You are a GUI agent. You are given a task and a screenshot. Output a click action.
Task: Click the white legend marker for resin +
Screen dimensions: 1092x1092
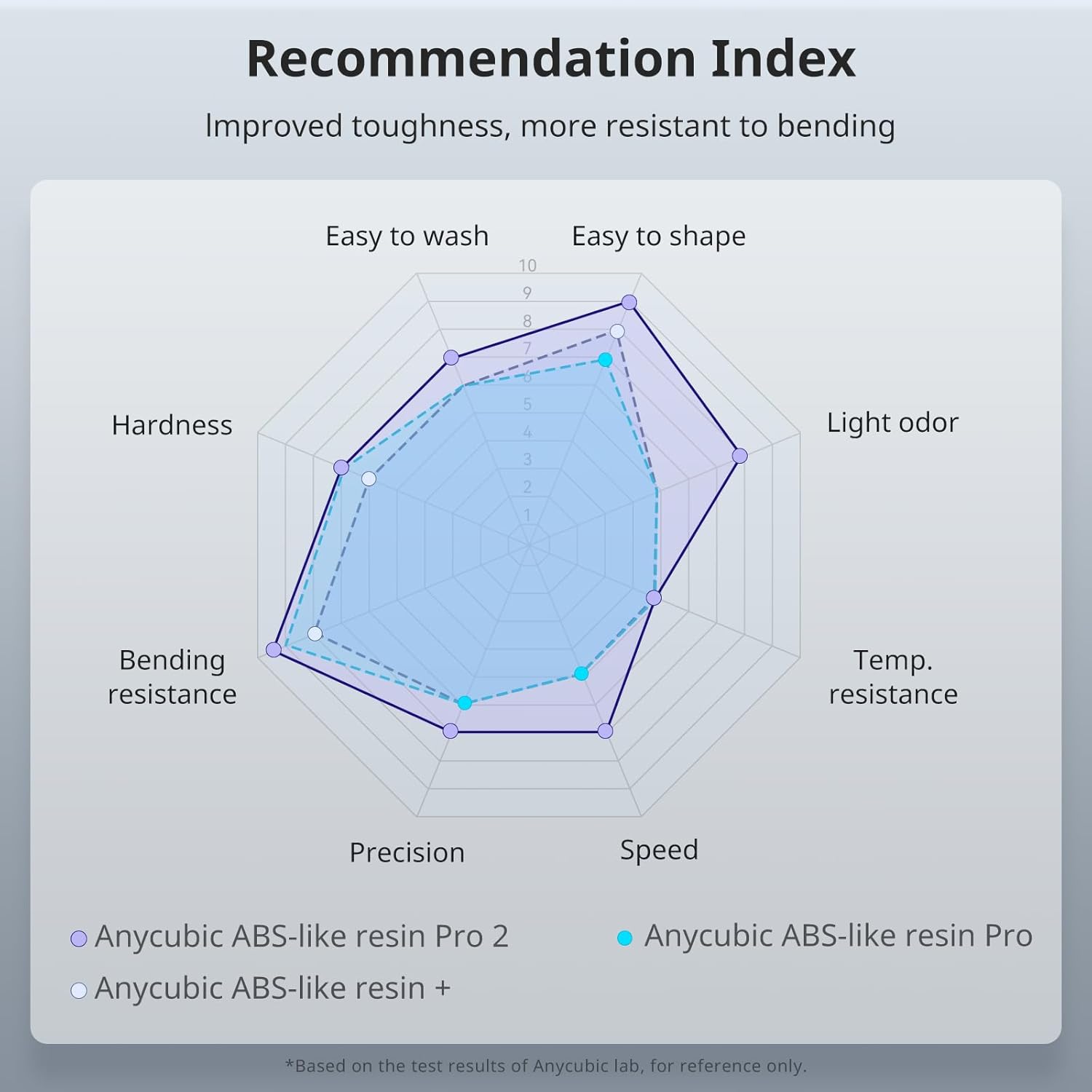[x=79, y=990]
